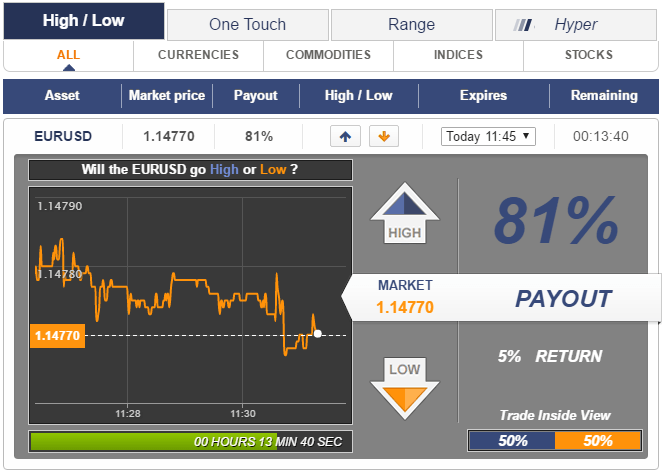
Task: Click the 11:28 time axis label
Action: pos(128,414)
